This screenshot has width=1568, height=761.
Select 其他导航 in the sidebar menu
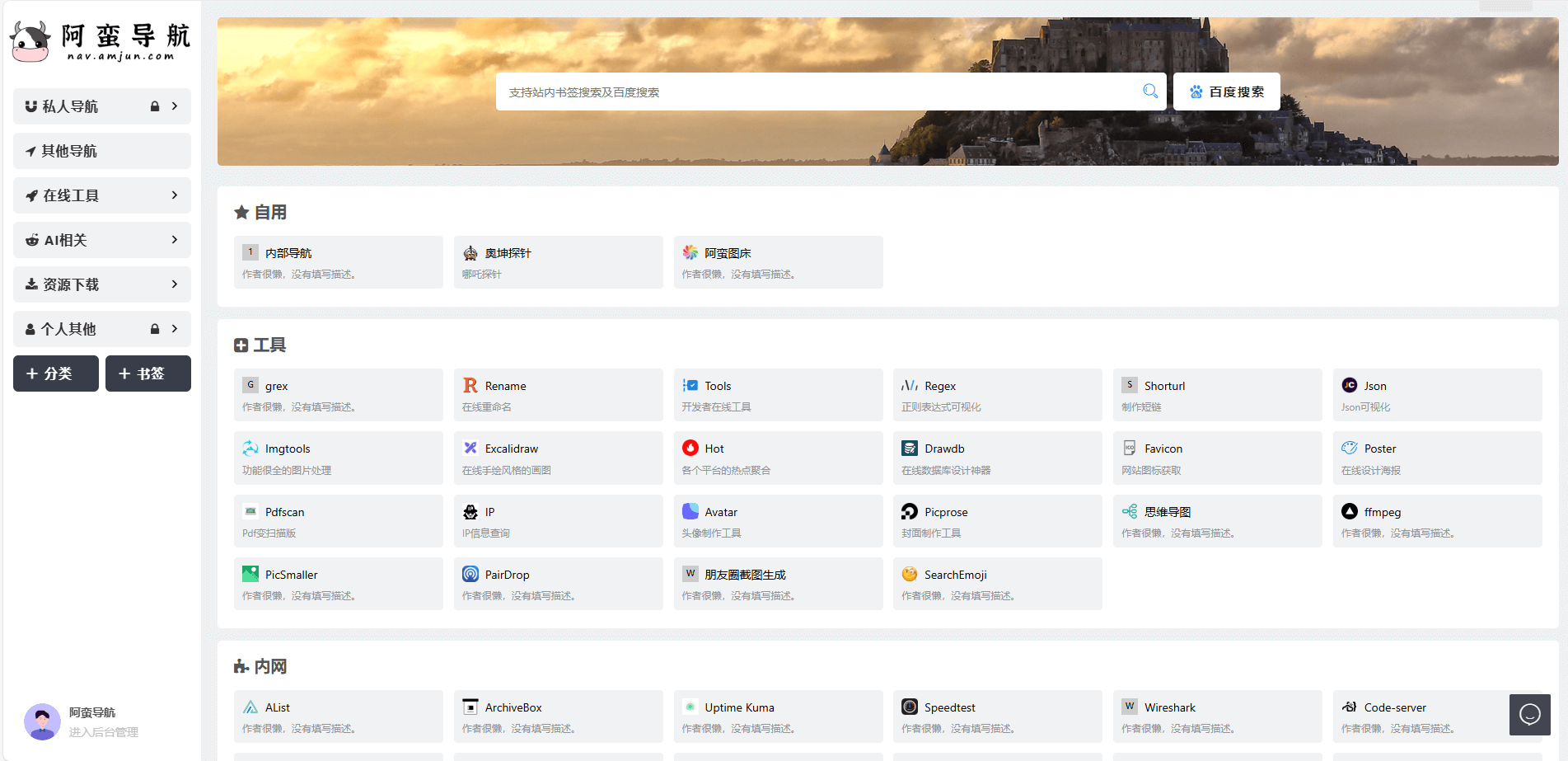tap(101, 151)
